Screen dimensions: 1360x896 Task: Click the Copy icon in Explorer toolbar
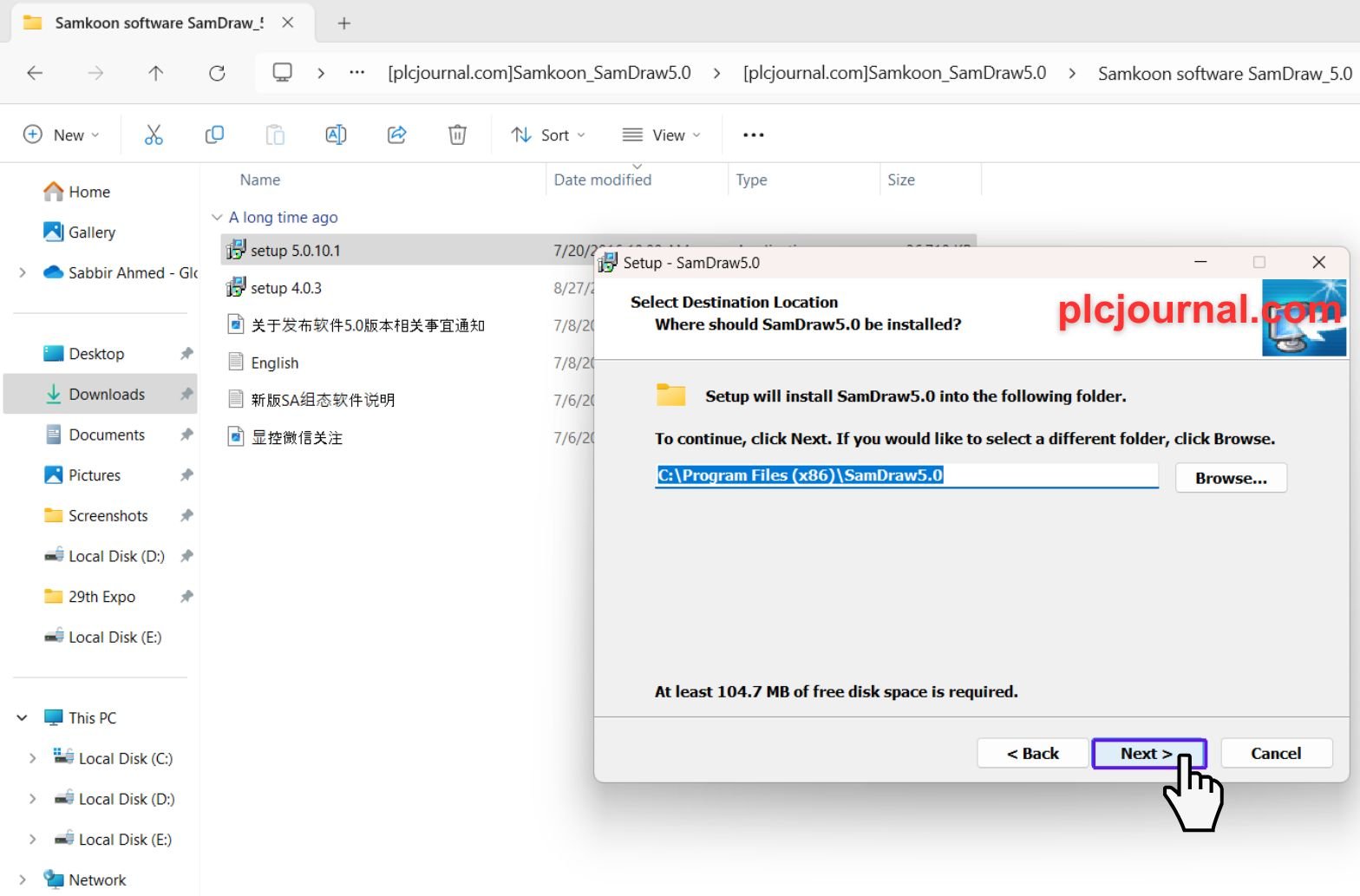tap(214, 134)
